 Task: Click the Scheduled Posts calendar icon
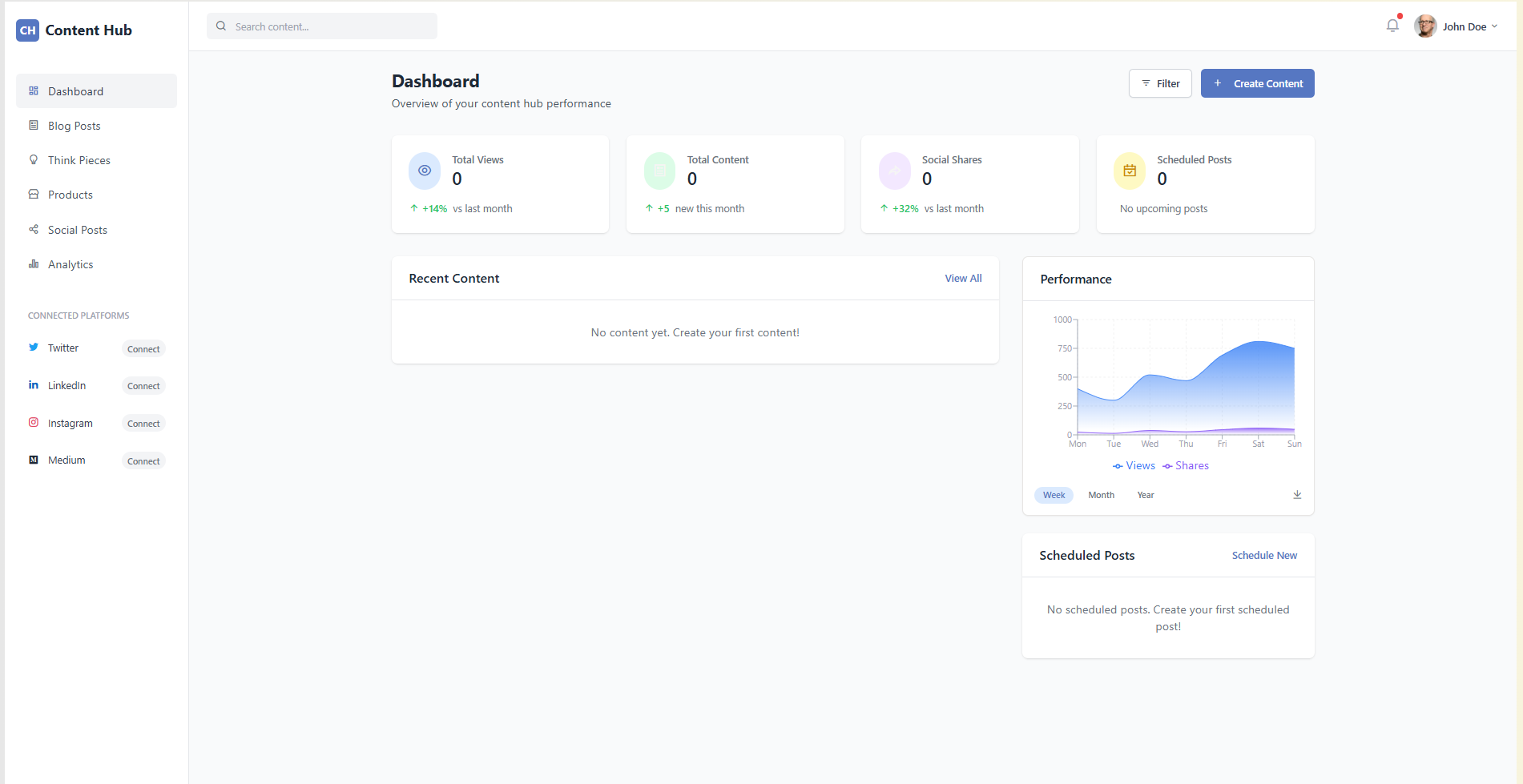pos(1130,171)
